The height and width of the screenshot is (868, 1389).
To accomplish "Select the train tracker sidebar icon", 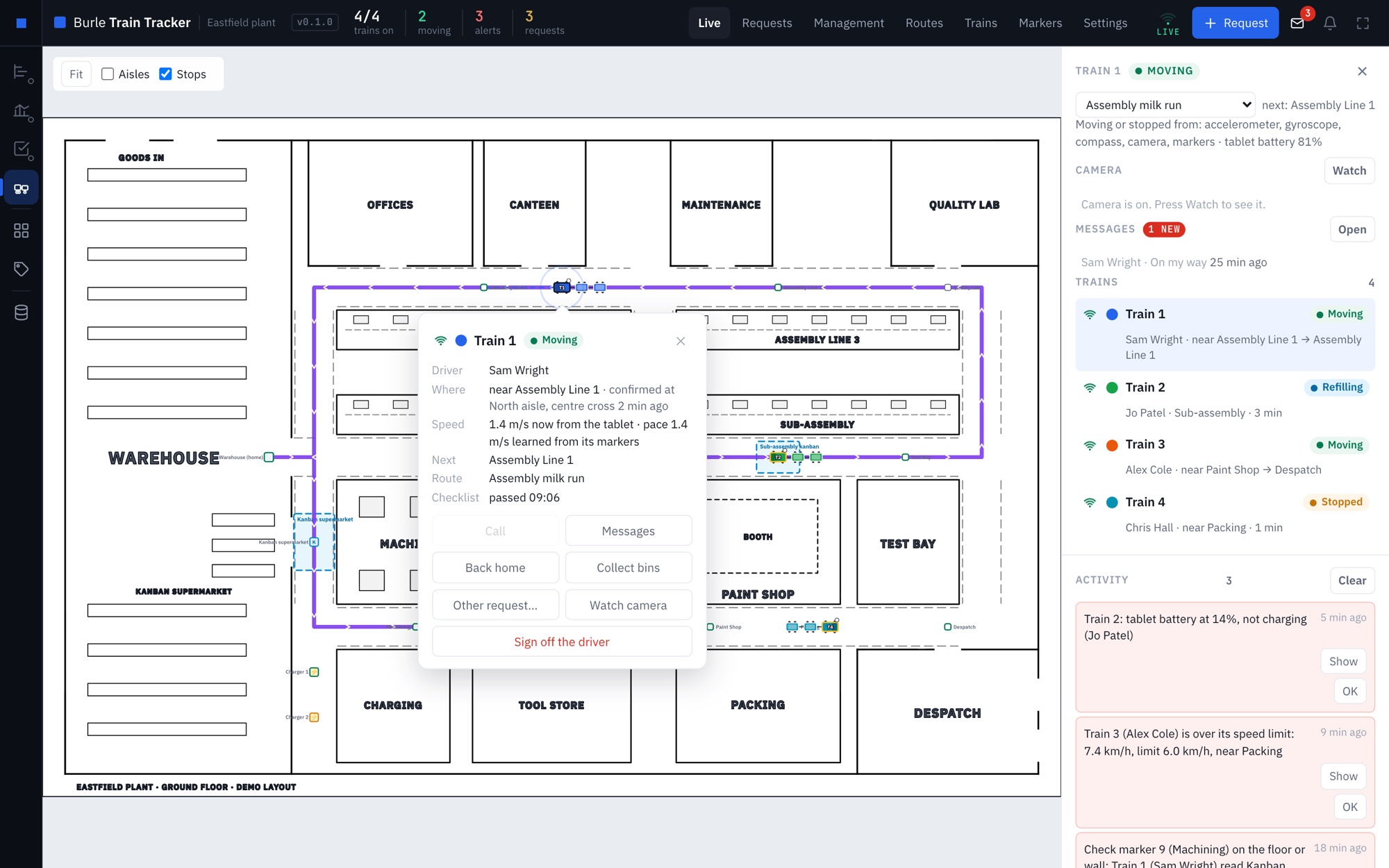I will (22, 188).
